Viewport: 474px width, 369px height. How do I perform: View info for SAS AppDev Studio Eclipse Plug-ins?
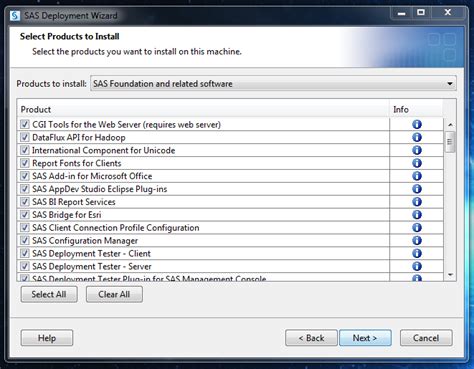[x=417, y=189]
